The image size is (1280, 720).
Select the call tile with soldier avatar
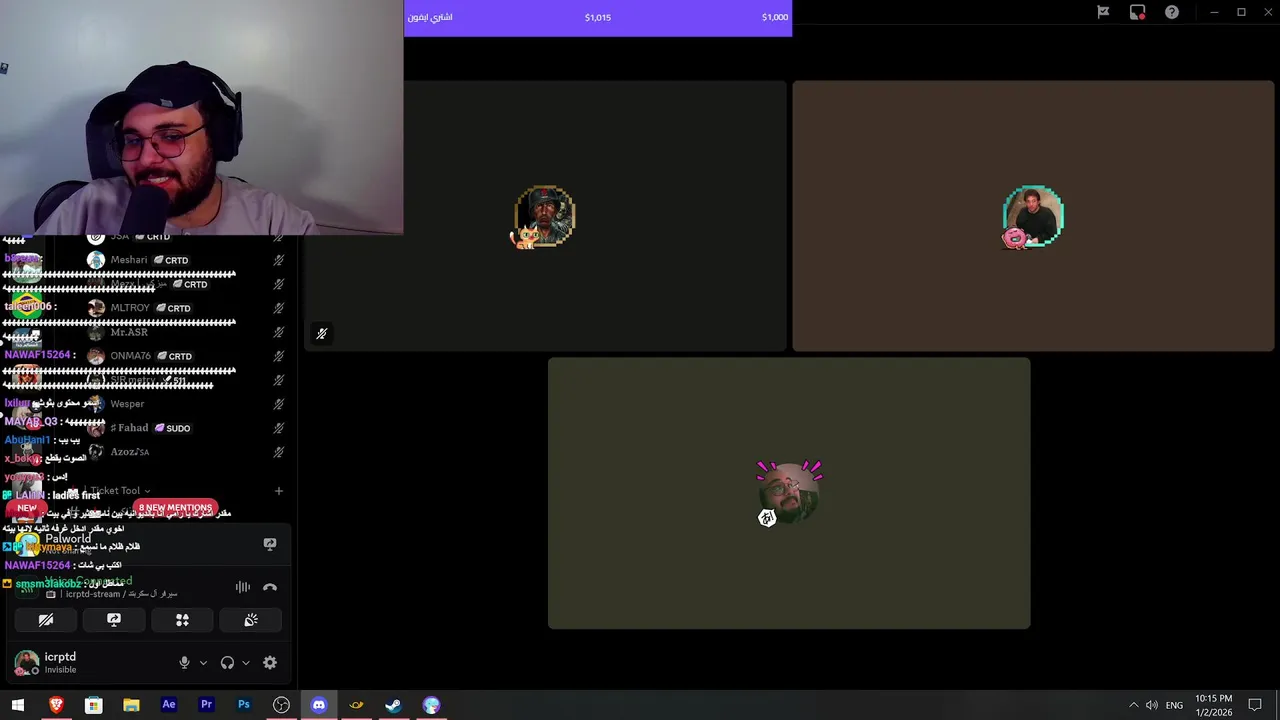545,216
